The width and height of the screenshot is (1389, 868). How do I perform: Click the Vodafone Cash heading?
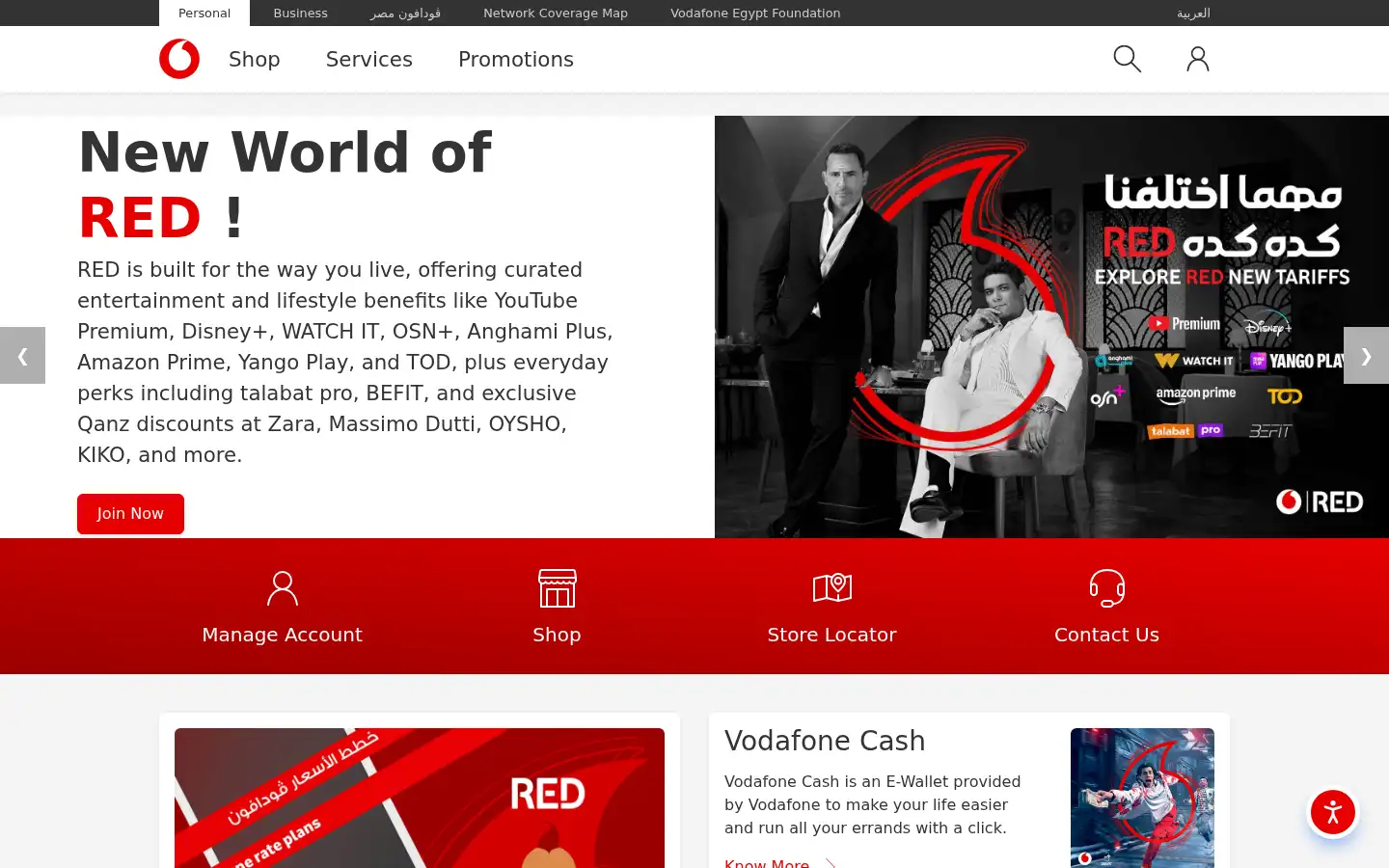pos(825,741)
